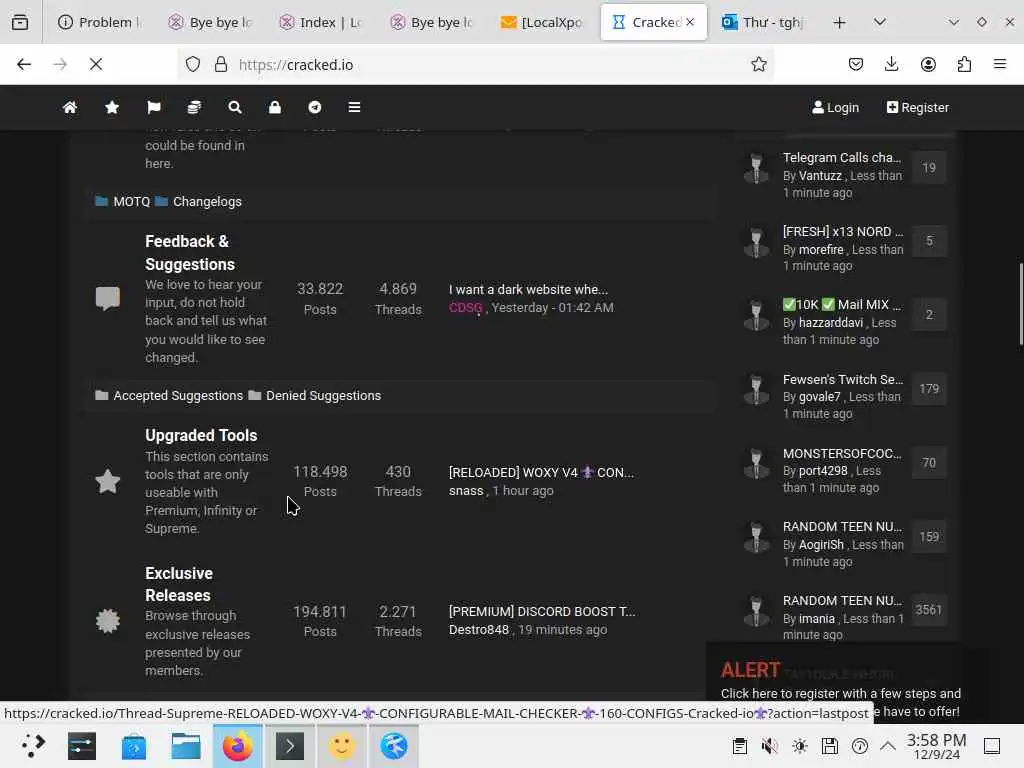Open Vantuzz user profile
This screenshot has width=1024, height=768.
[x=820, y=176]
